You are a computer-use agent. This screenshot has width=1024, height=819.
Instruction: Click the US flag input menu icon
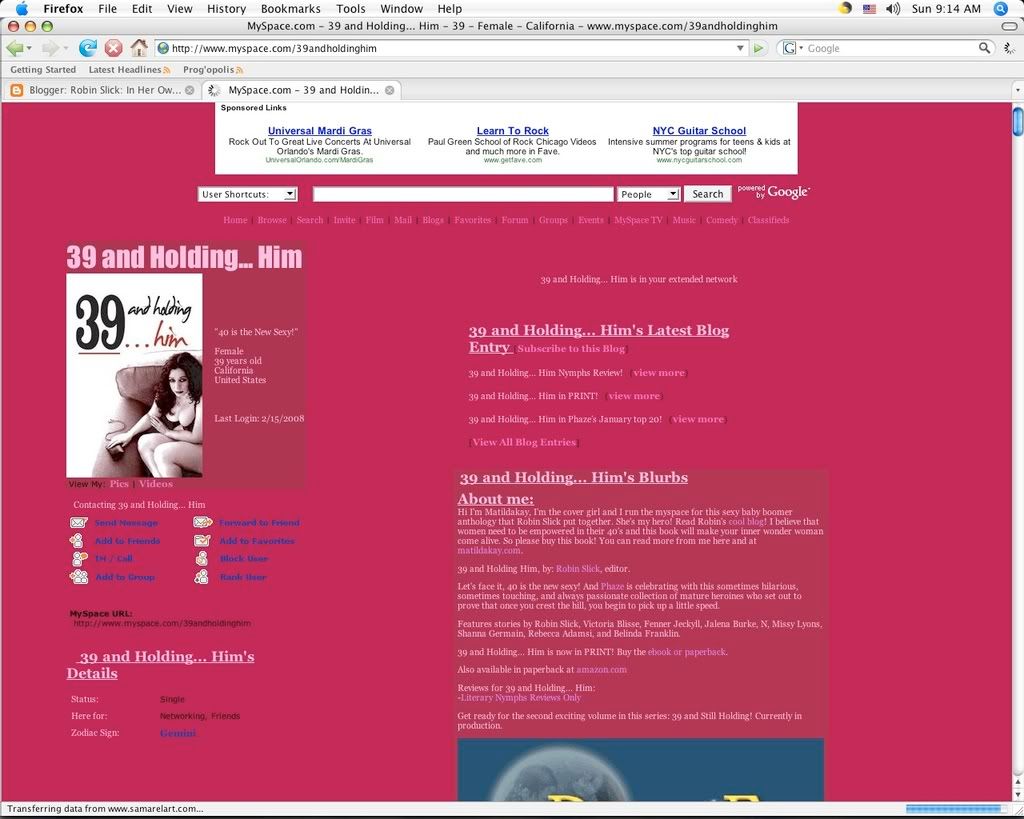coord(869,8)
